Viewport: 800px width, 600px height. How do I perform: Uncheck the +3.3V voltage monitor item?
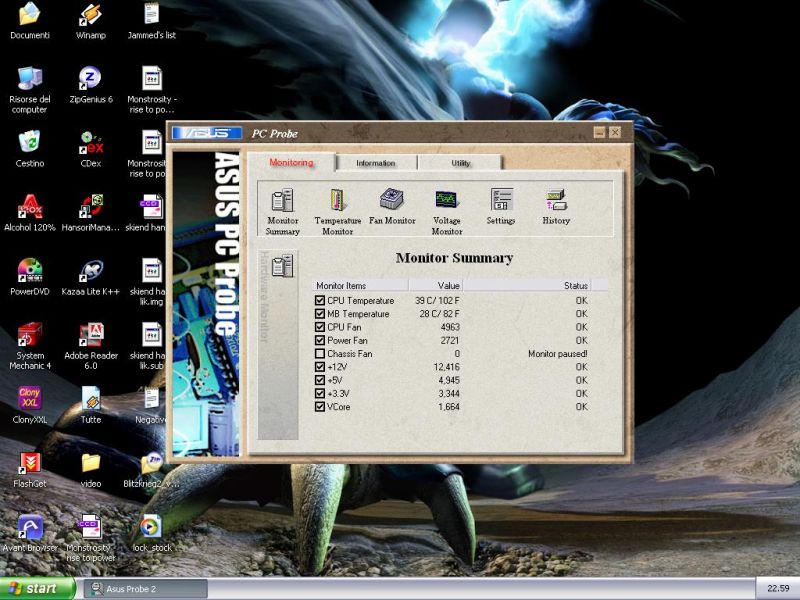(320, 393)
